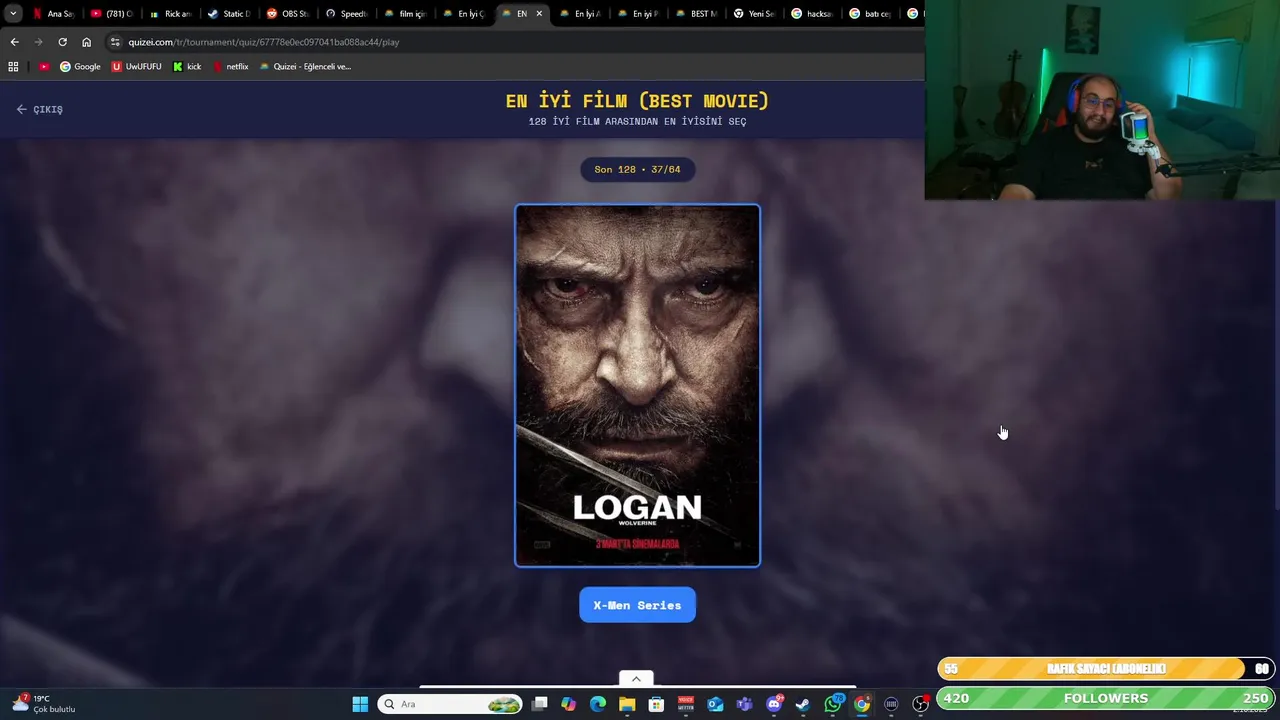1280x720 pixels.
Task: Switch to the Steam 'Static D' tab
Action: click(227, 14)
